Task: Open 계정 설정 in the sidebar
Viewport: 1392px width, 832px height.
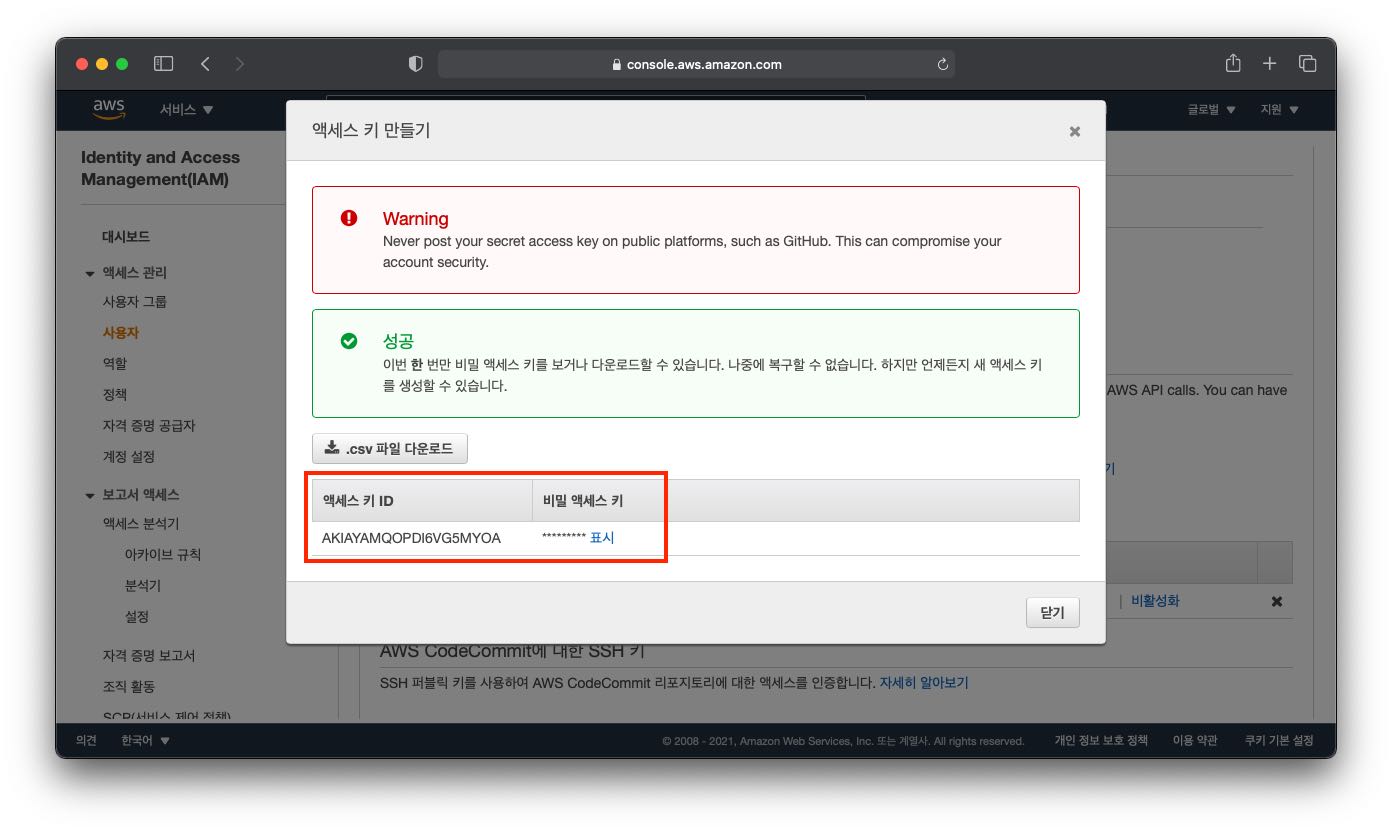Action: [128, 456]
